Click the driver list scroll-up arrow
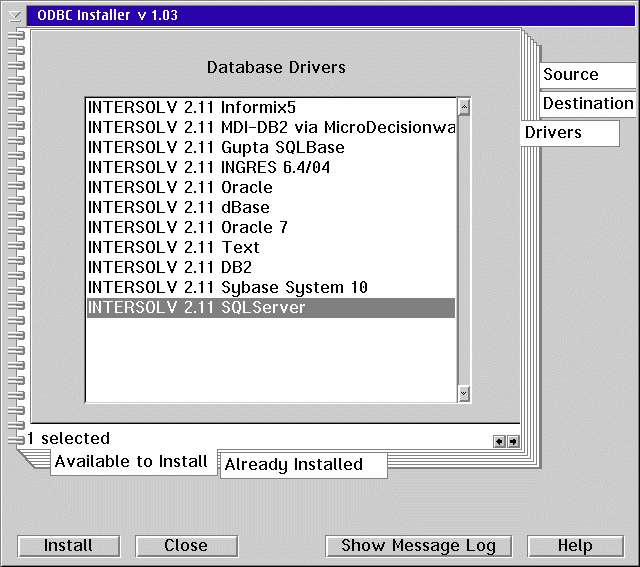Image resolution: width=640 pixels, height=567 pixels. (x=464, y=107)
